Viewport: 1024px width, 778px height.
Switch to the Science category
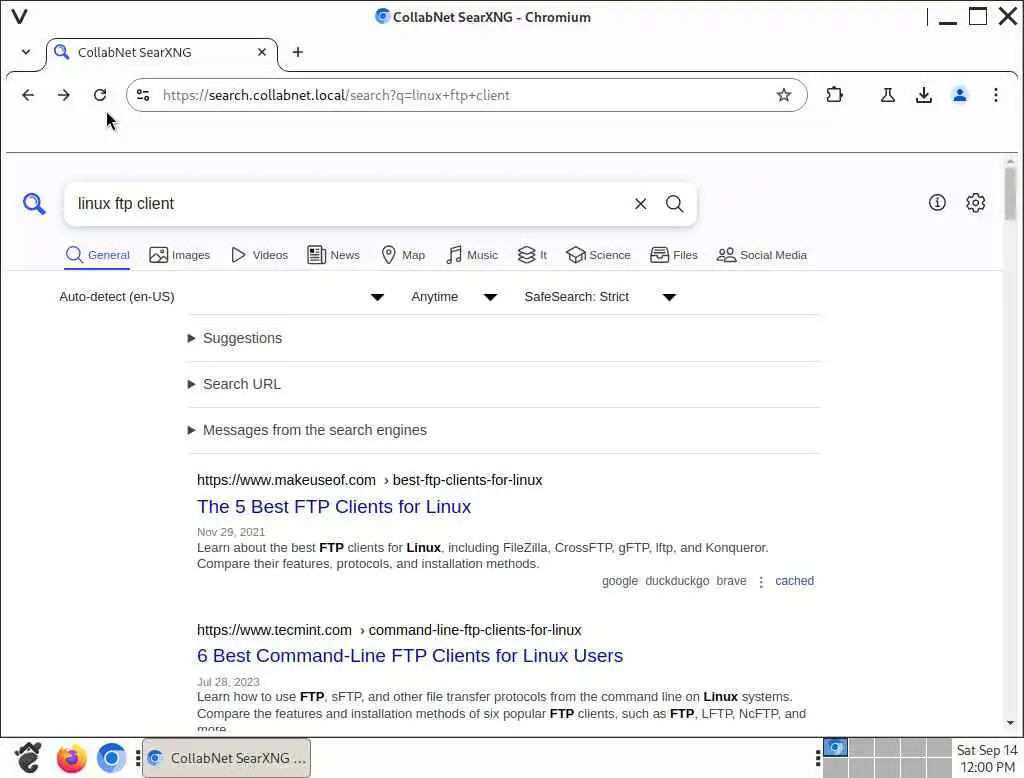[599, 255]
